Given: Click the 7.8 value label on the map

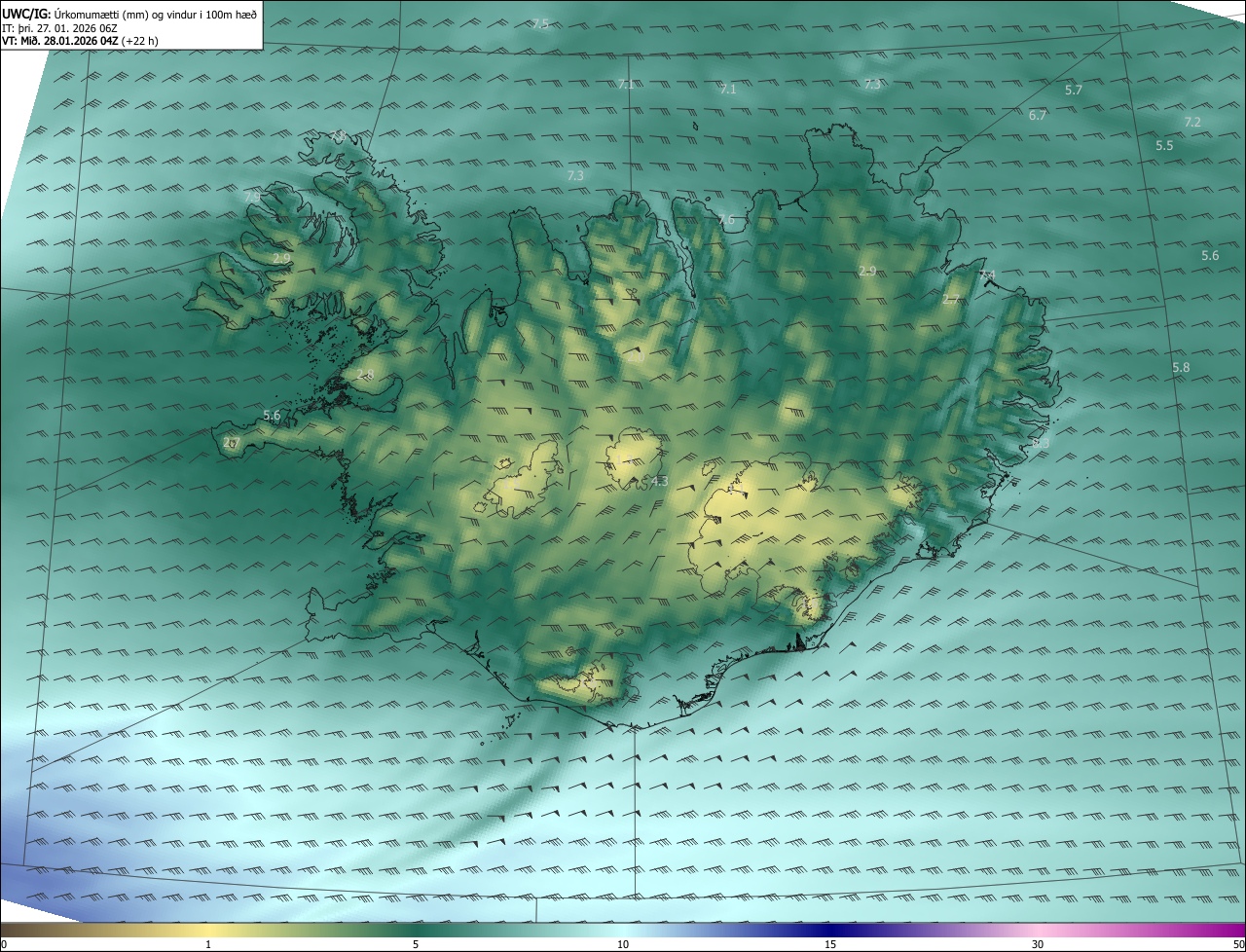Looking at the screenshot, I should tap(338, 135).
